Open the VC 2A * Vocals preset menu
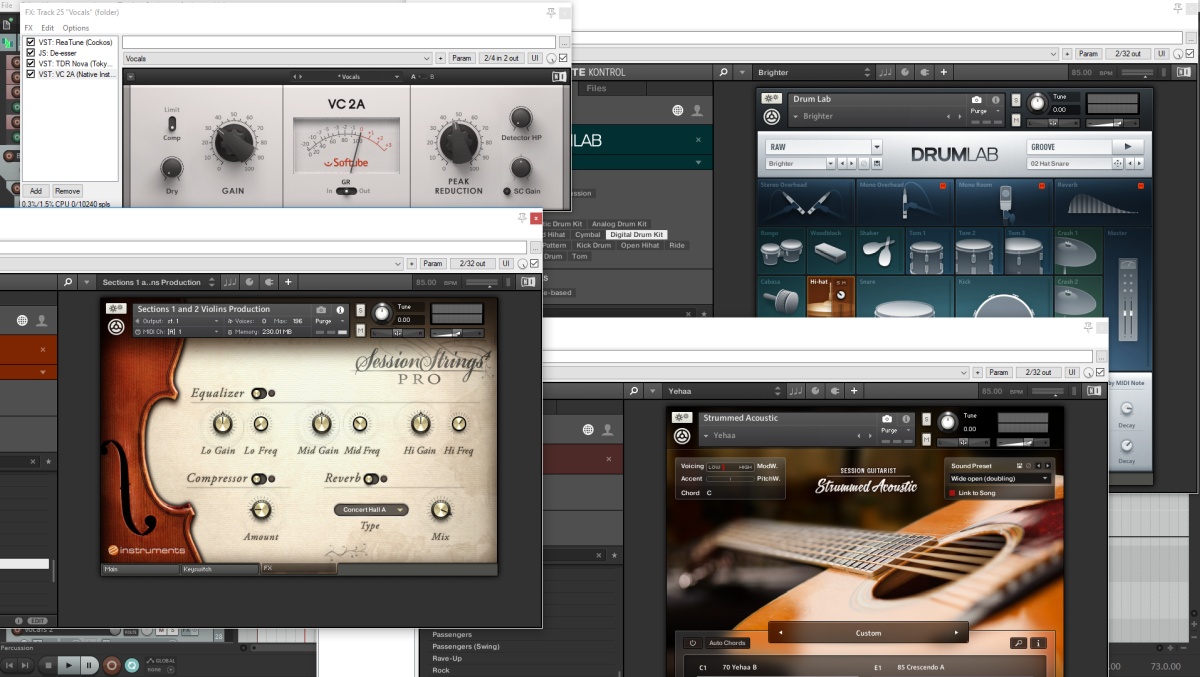Viewport: 1200px width, 677px height. coord(350,76)
